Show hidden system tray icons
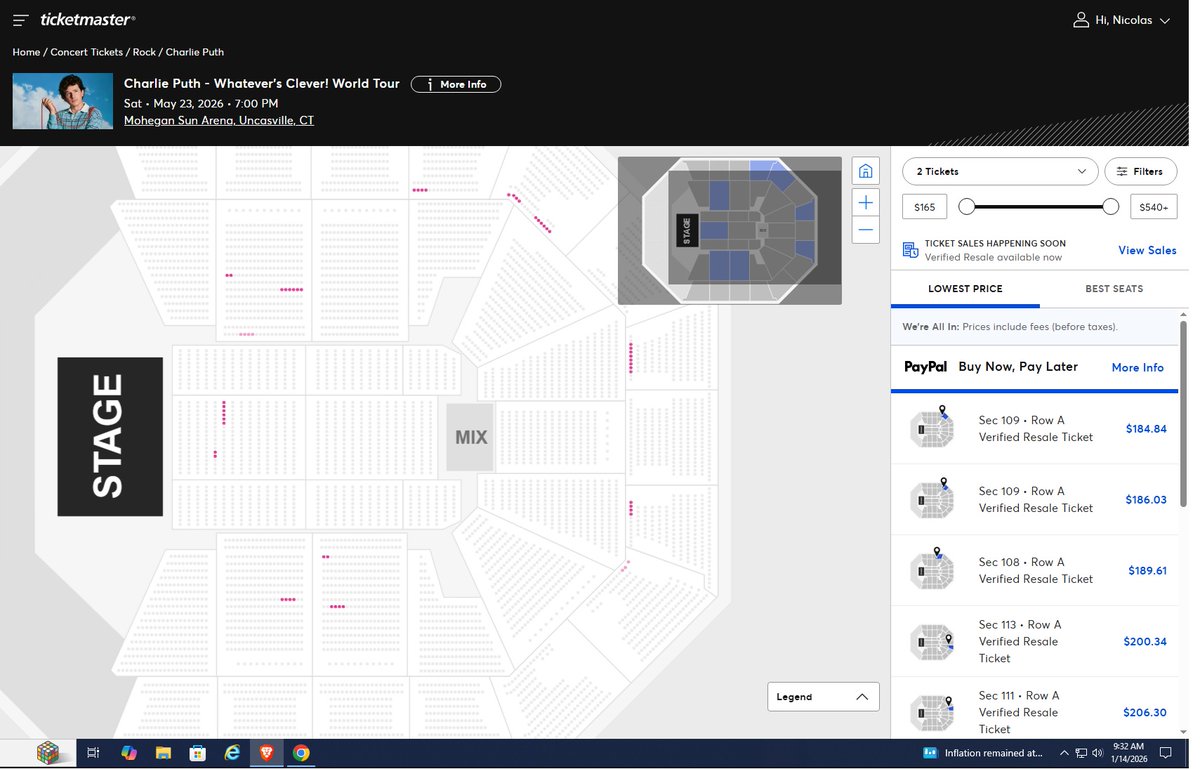The width and height of the screenshot is (1200, 769). point(1064,753)
